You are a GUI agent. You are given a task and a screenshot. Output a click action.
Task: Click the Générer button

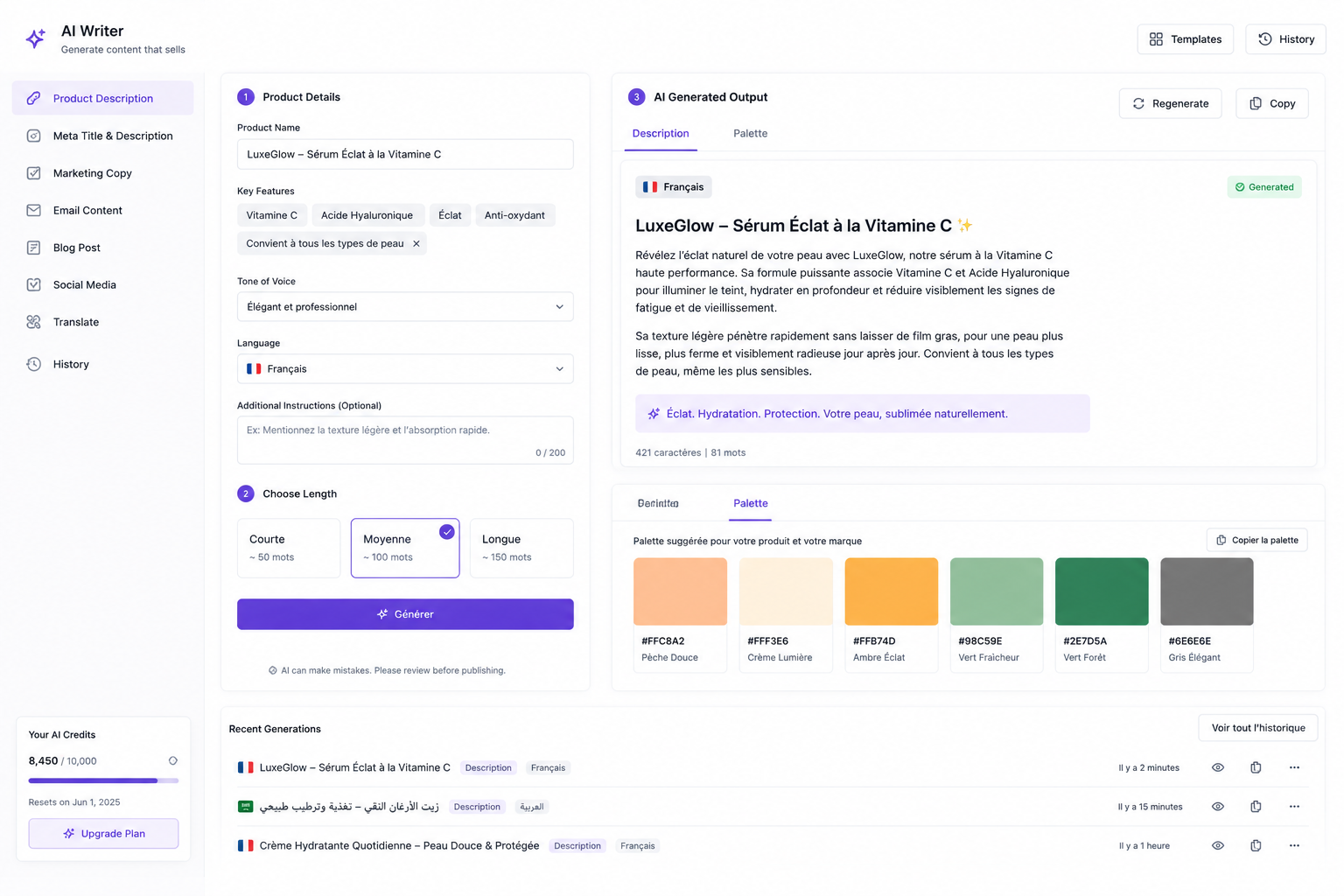point(405,614)
